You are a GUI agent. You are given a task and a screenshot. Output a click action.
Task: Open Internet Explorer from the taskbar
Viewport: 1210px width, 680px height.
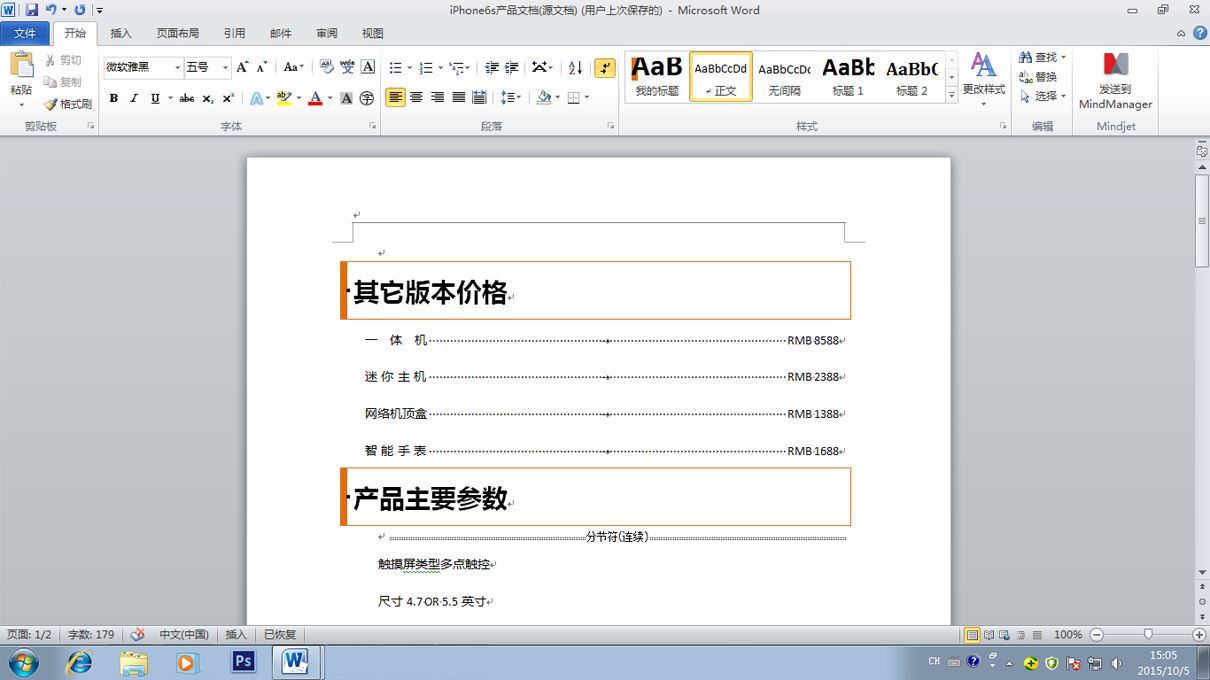(x=78, y=662)
